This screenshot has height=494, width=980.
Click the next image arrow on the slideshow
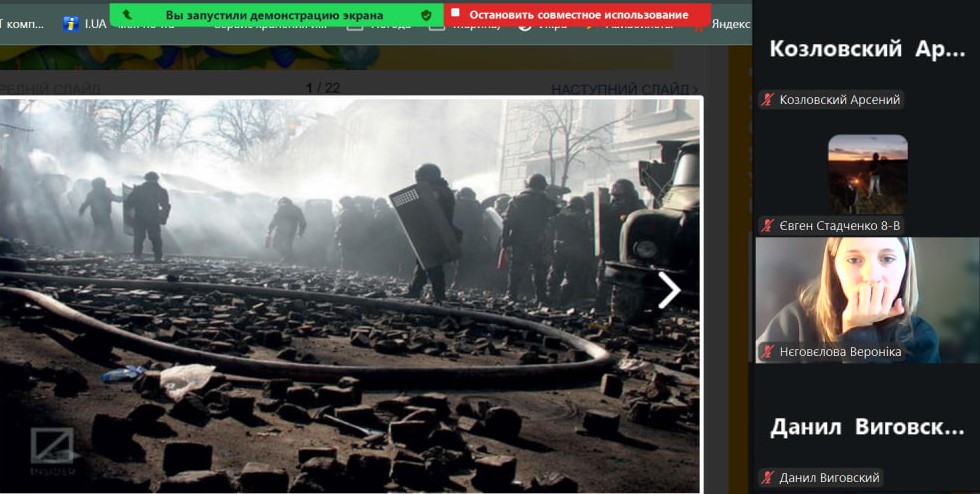click(668, 290)
